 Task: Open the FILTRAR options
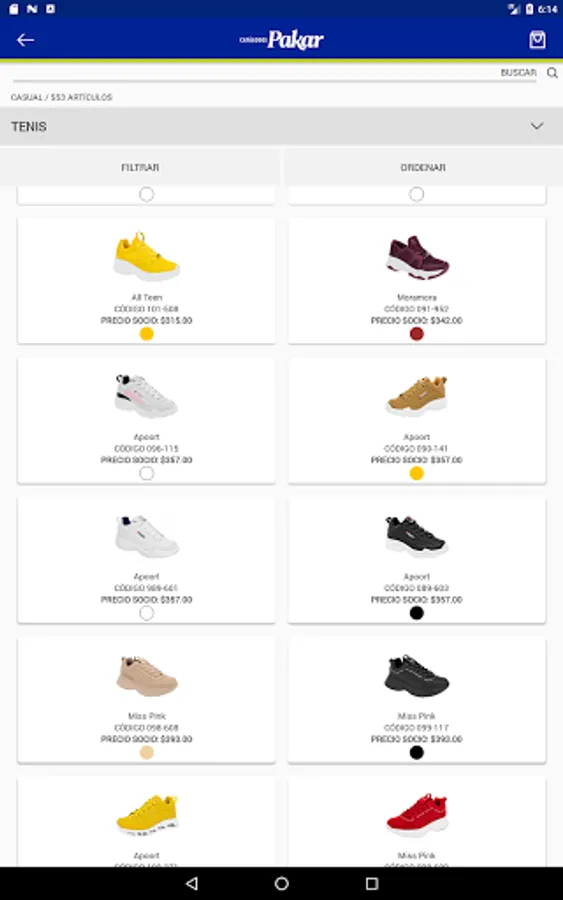tap(140, 167)
